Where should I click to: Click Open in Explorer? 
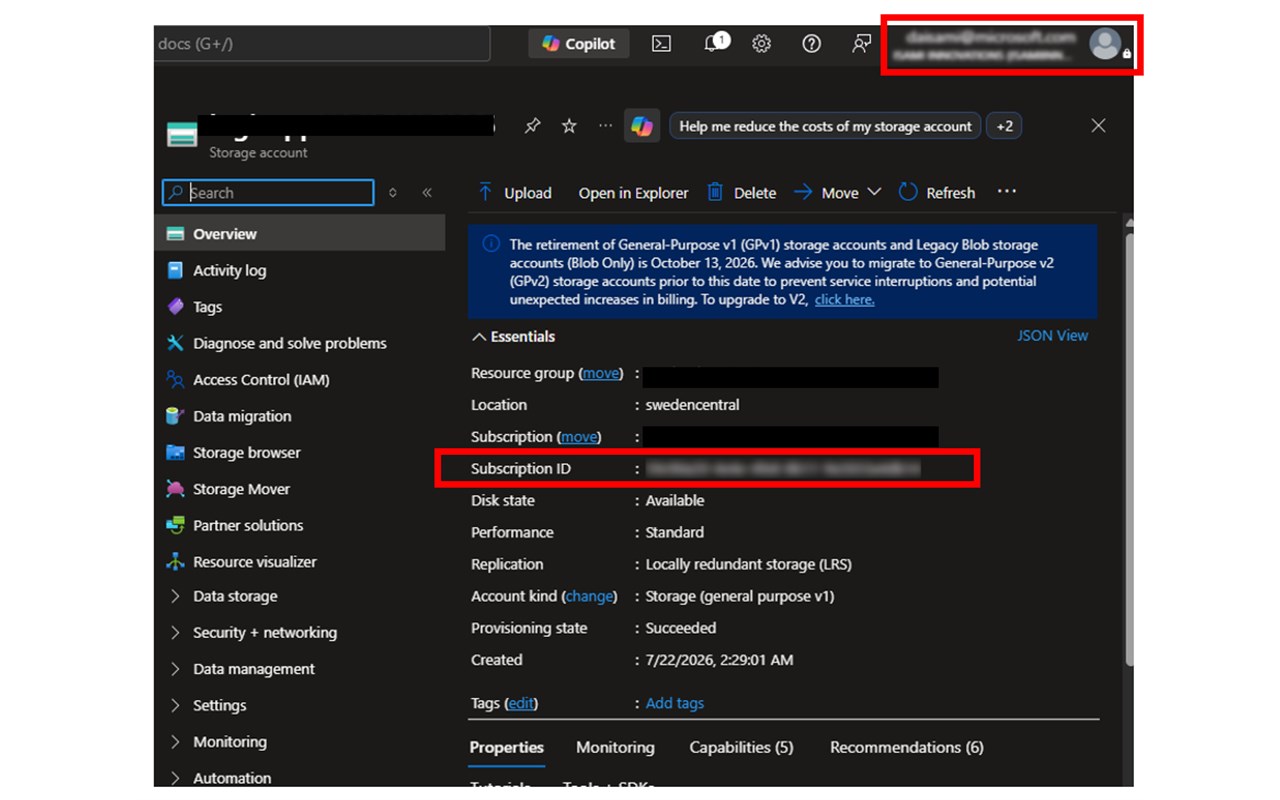pyautogui.click(x=633, y=193)
